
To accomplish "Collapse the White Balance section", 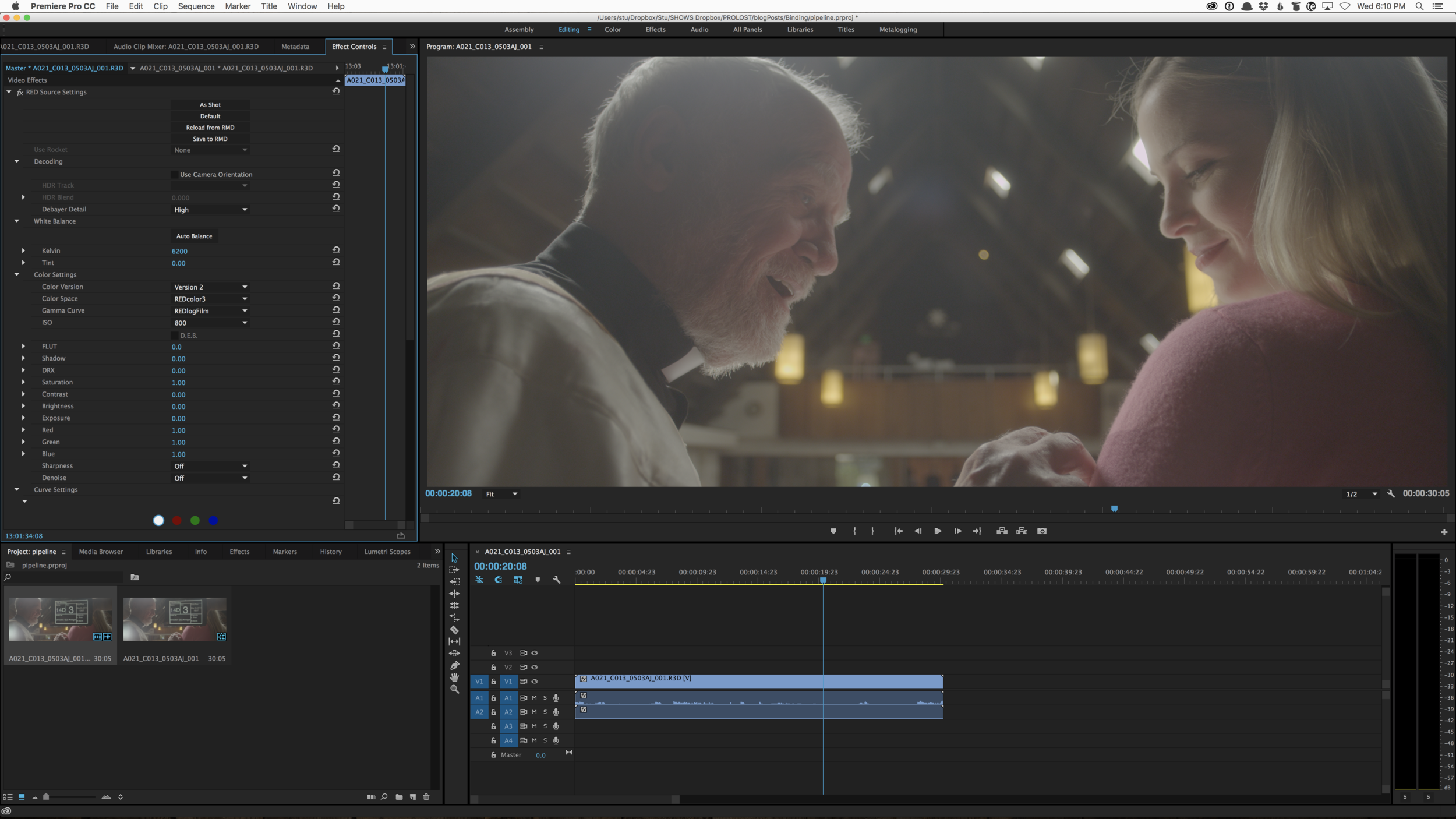I will [x=17, y=221].
